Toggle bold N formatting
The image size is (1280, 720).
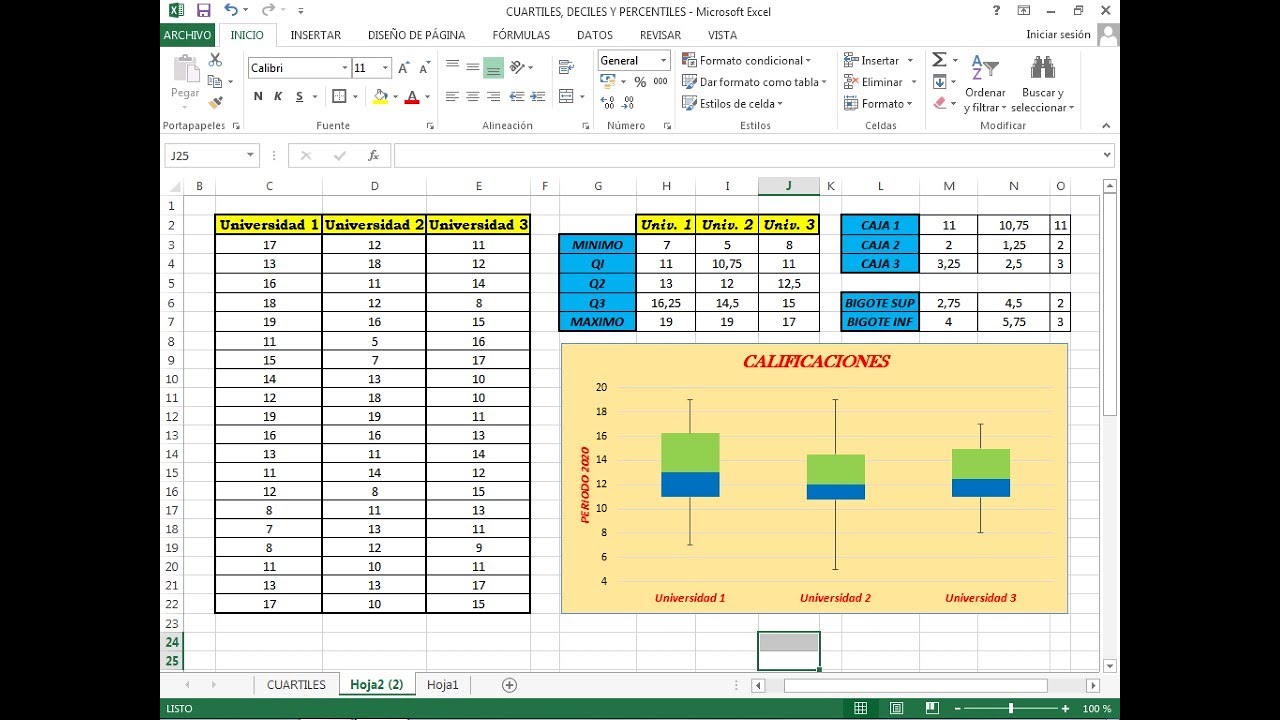[x=258, y=97]
